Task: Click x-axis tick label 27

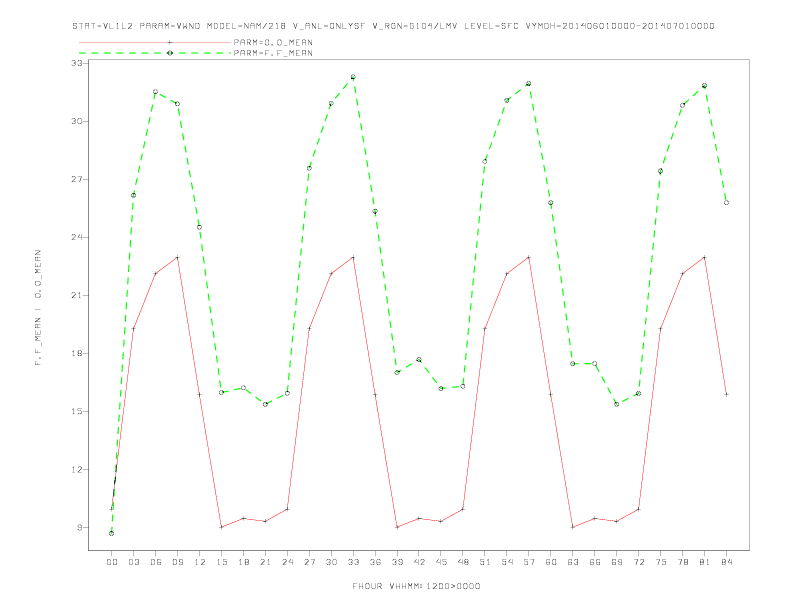Action: pyautogui.click(x=309, y=562)
